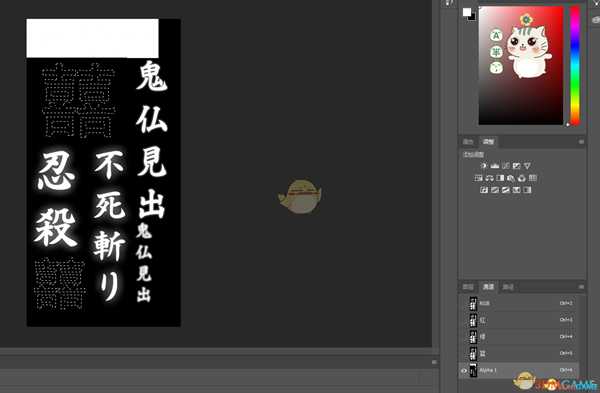Add an Exposure adjustment

click(517, 166)
